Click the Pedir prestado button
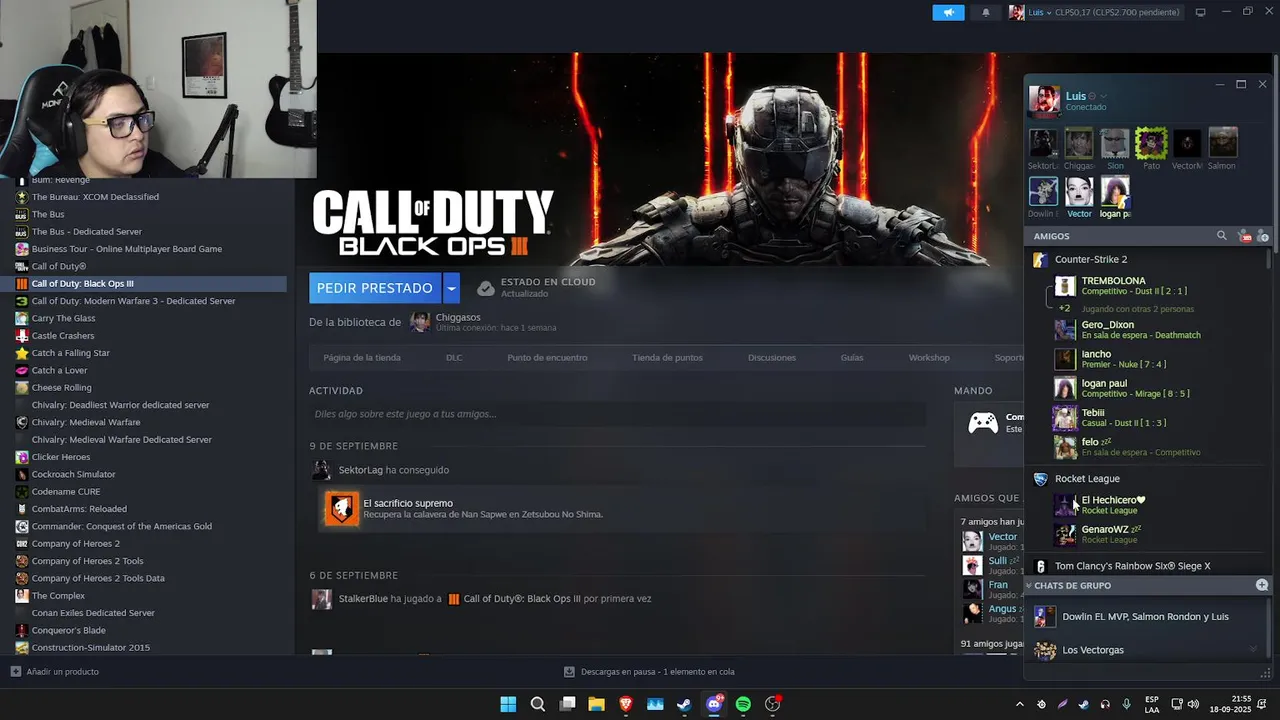The image size is (1280, 720). click(375, 288)
